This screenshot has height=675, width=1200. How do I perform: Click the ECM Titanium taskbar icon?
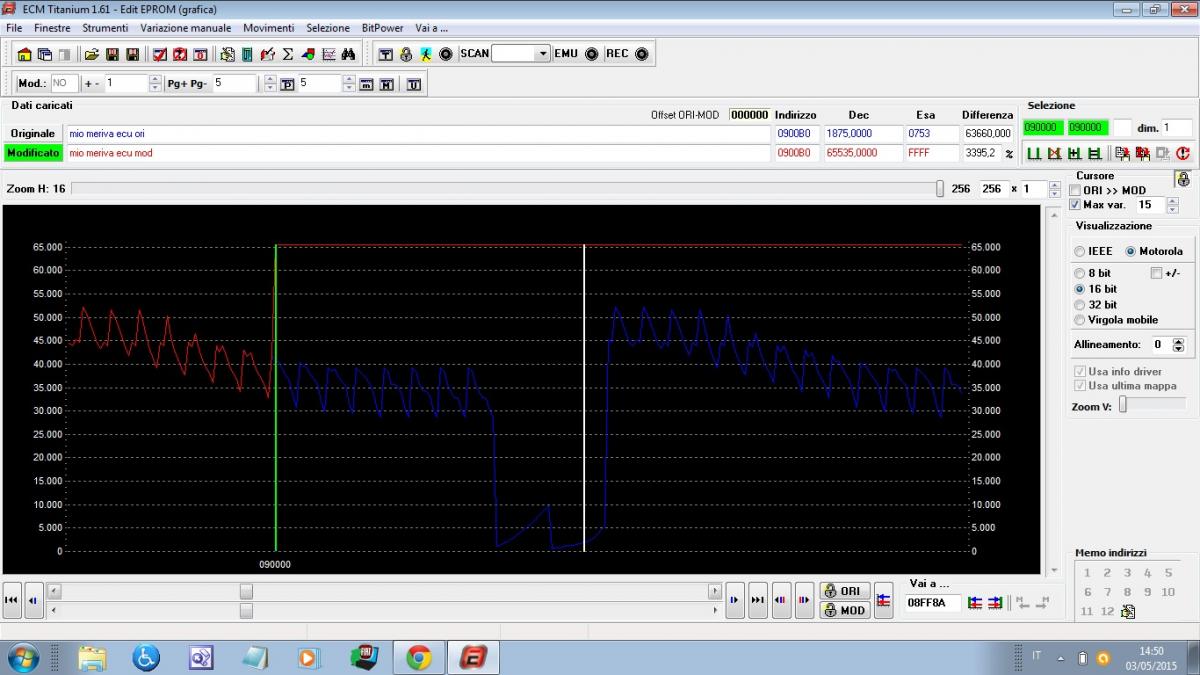[x=472, y=657]
